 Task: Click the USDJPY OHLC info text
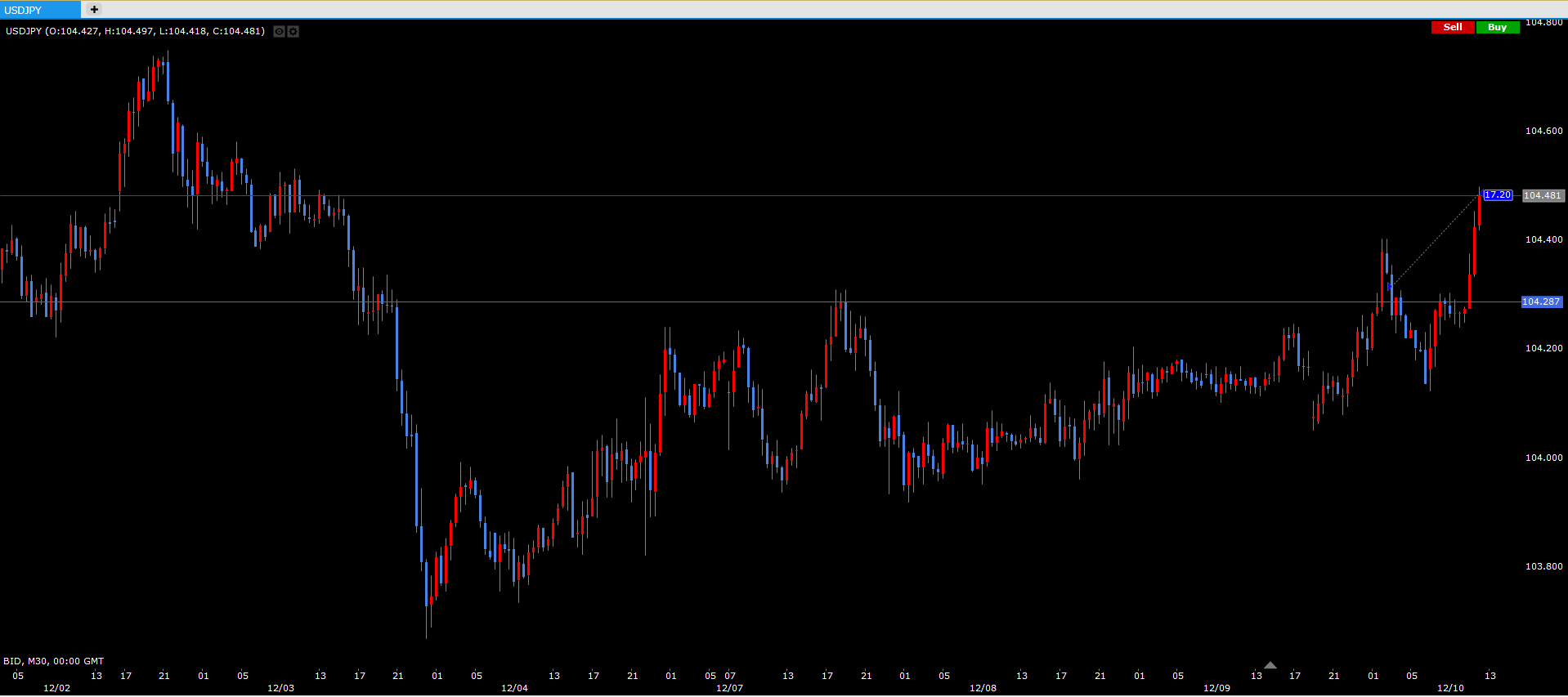point(135,31)
